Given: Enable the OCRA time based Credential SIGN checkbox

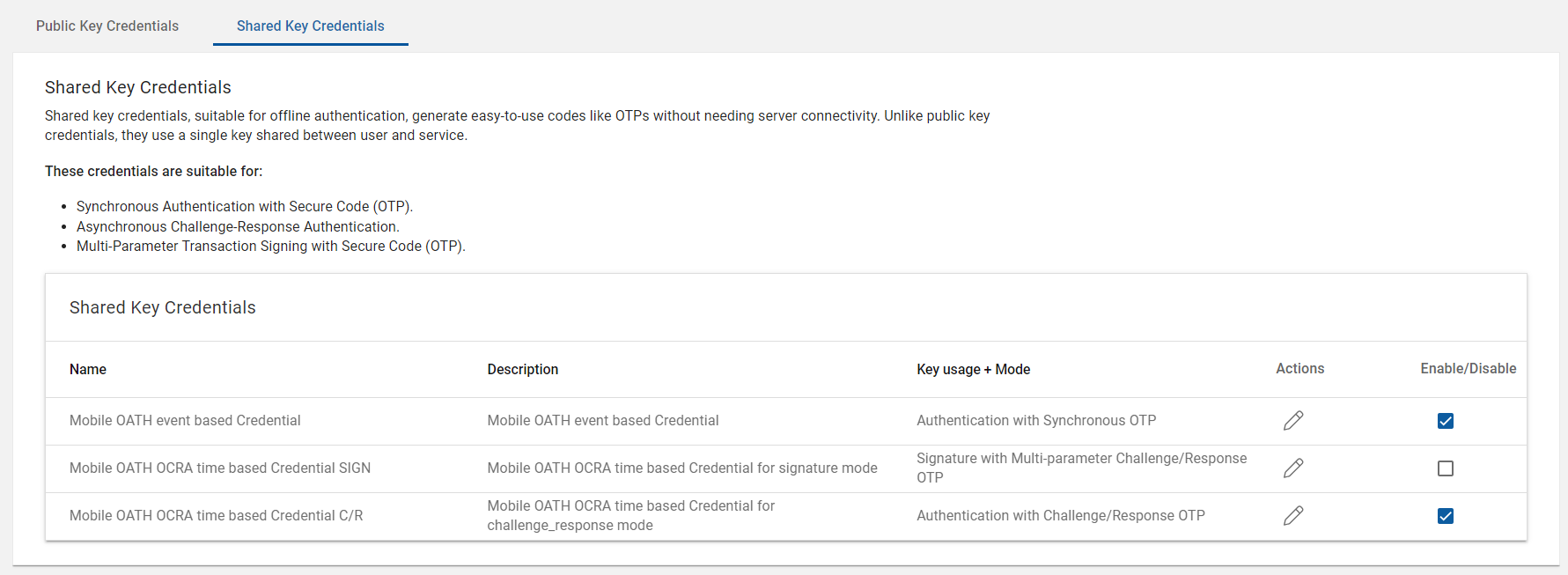Looking at the screenshot, I should pos(1445,468).
